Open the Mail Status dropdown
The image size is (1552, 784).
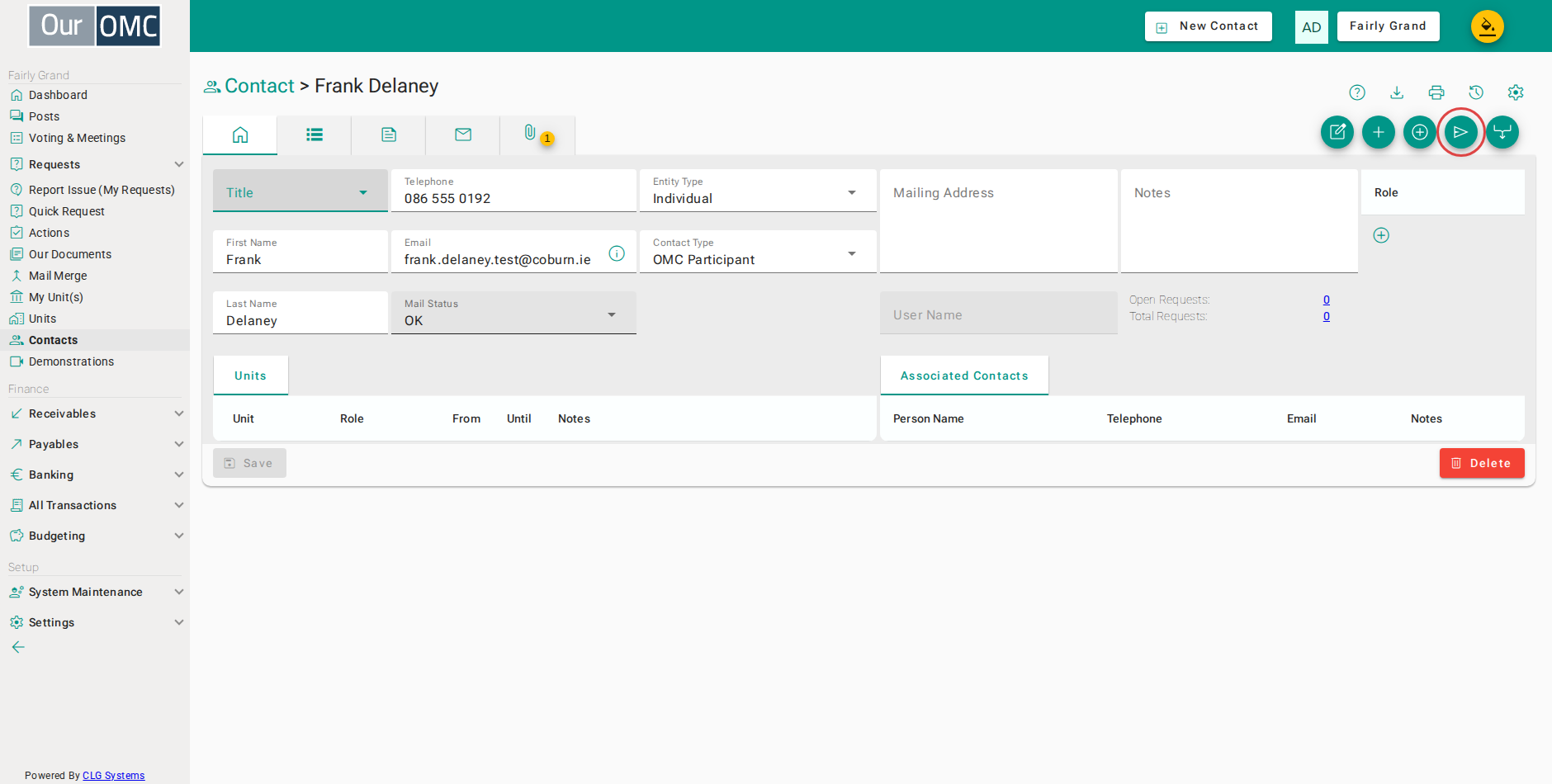click(x=513, y=314)
